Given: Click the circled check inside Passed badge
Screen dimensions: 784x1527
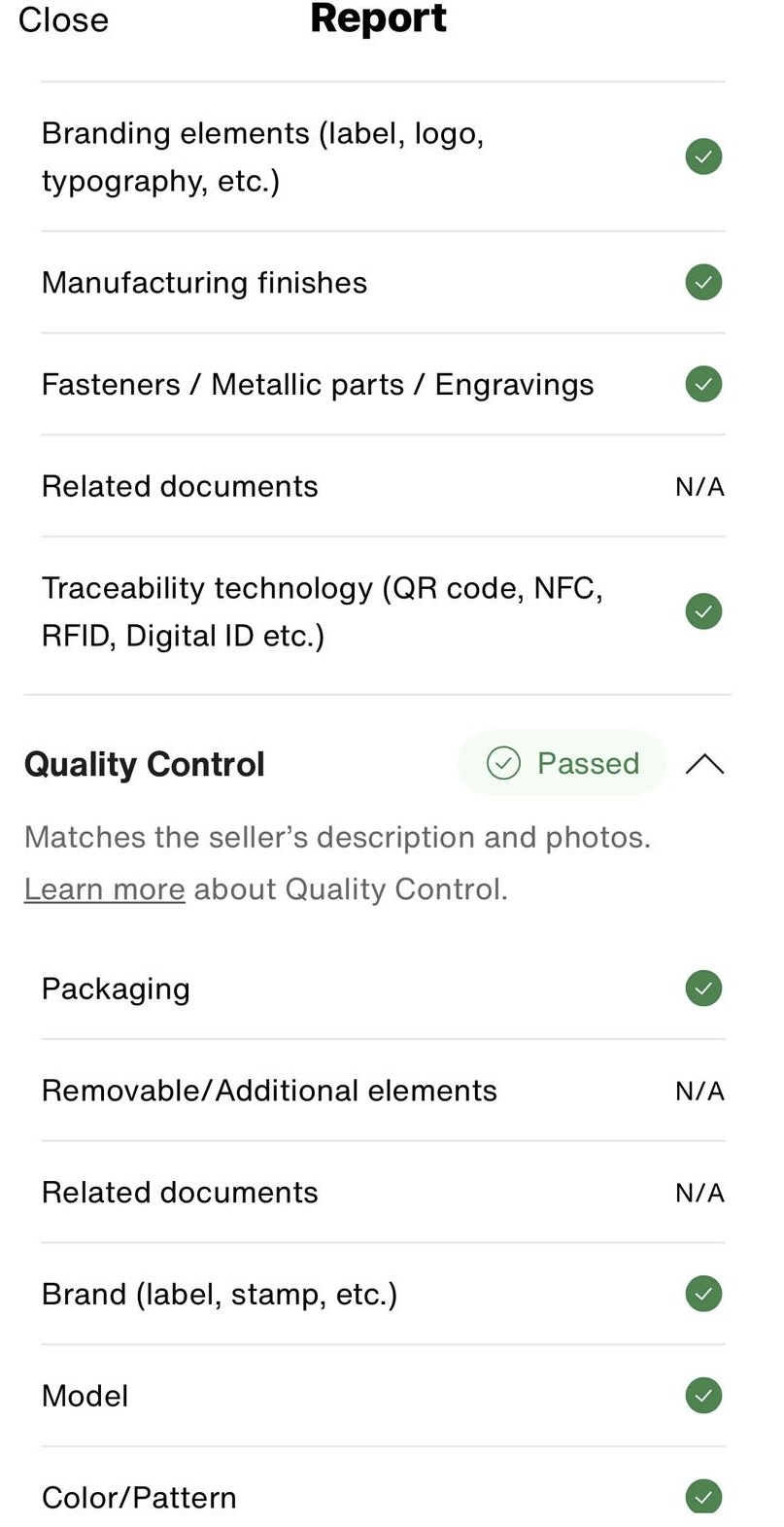Looking at the screenshot, I should (x=503, y=763).
